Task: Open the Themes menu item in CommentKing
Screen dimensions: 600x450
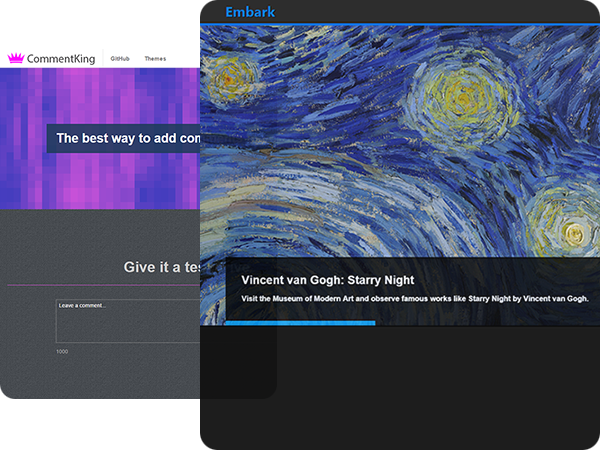Action: pos(155,59)
